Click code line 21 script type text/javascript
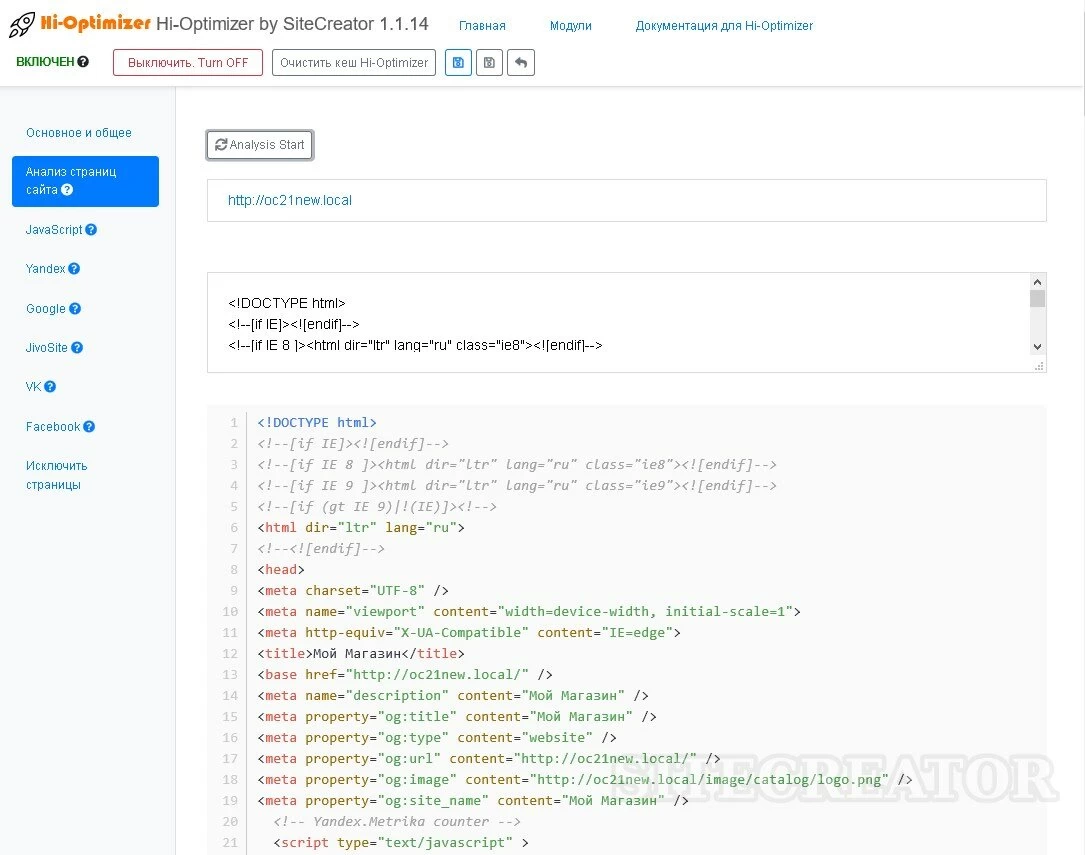1085x855 pixels. (401, 843)
